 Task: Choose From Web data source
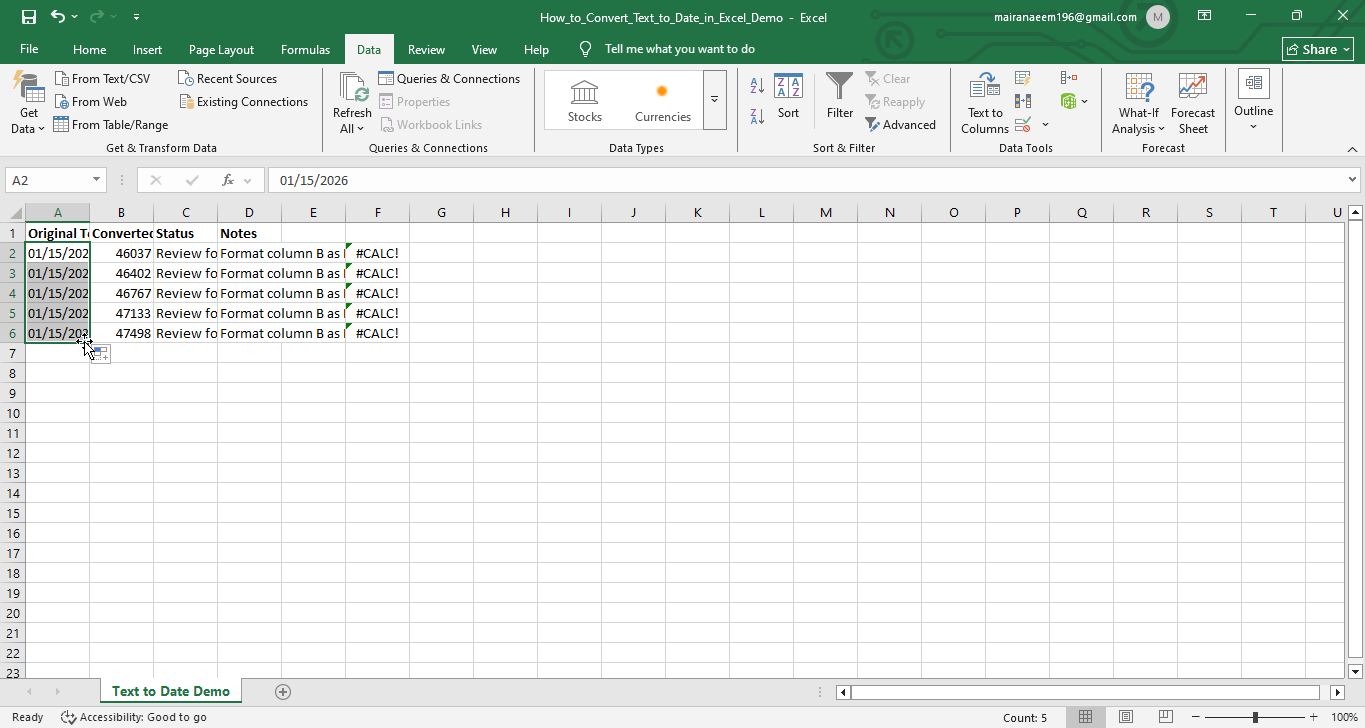click(90, 102)
